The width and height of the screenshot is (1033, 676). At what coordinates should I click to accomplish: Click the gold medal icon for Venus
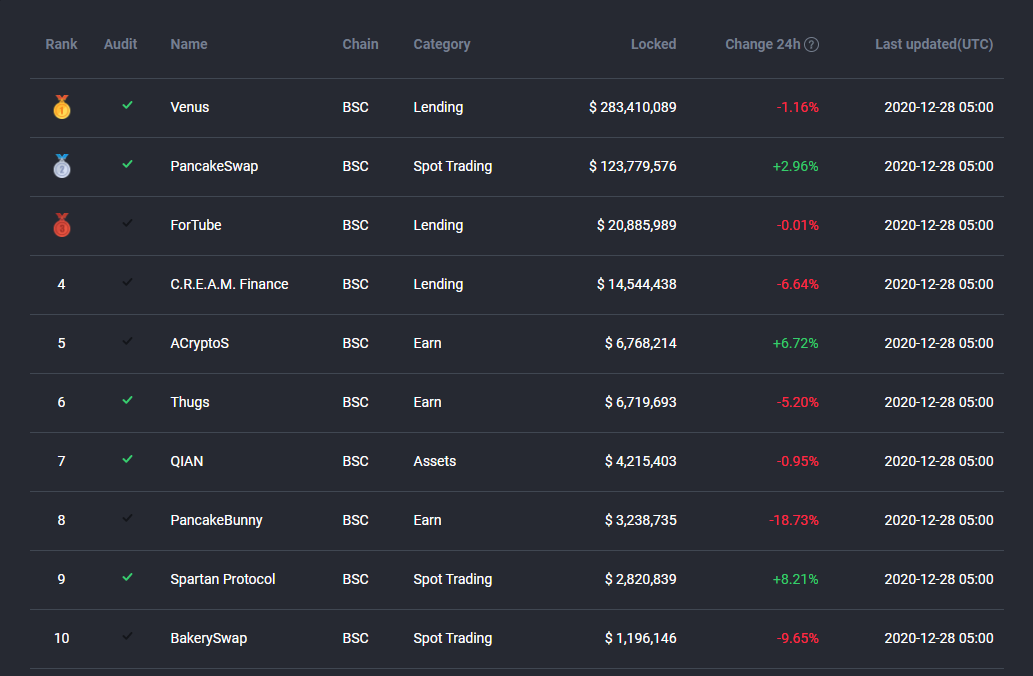click(x=62, y=107)
